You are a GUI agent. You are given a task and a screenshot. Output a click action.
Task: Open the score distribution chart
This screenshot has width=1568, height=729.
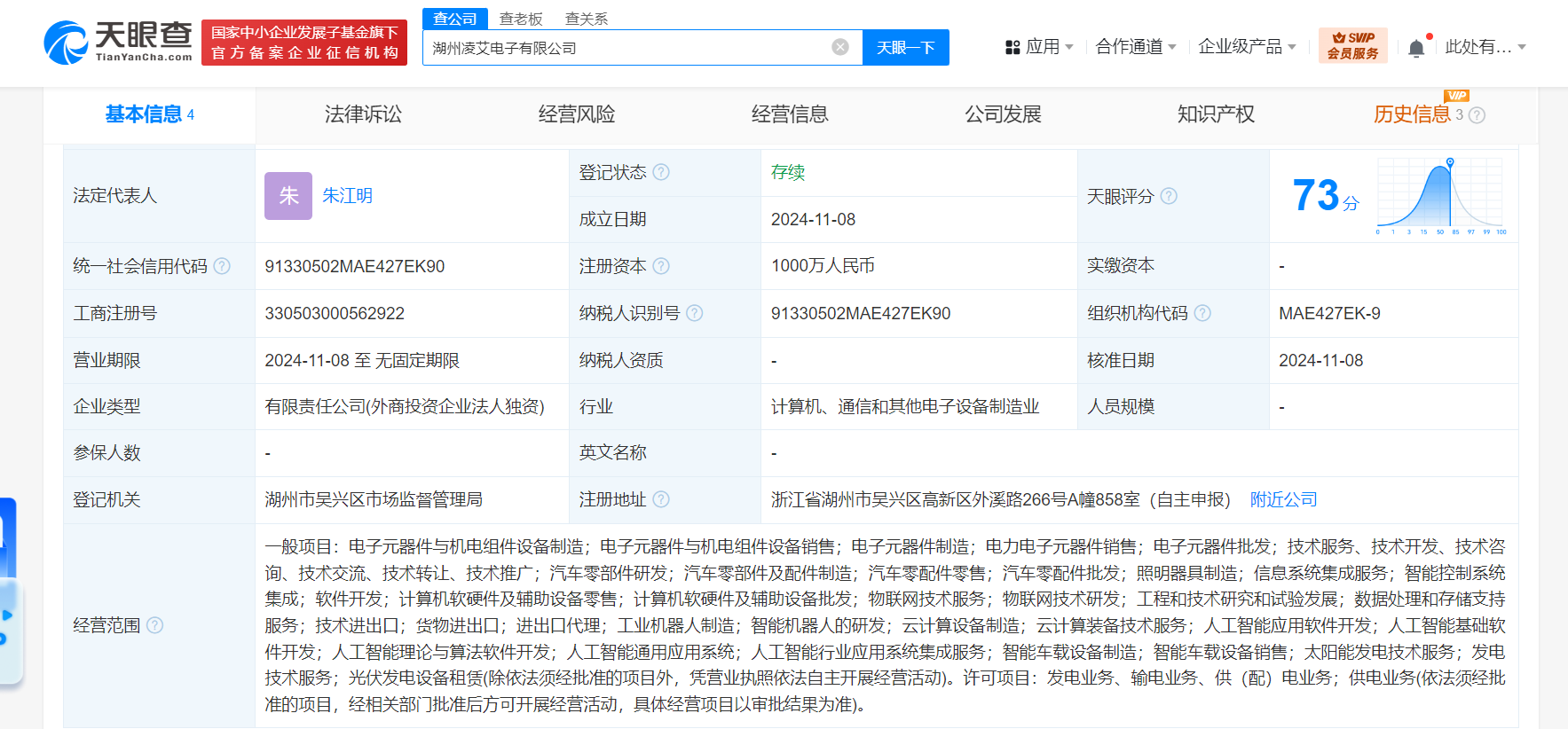(1441, 196)
